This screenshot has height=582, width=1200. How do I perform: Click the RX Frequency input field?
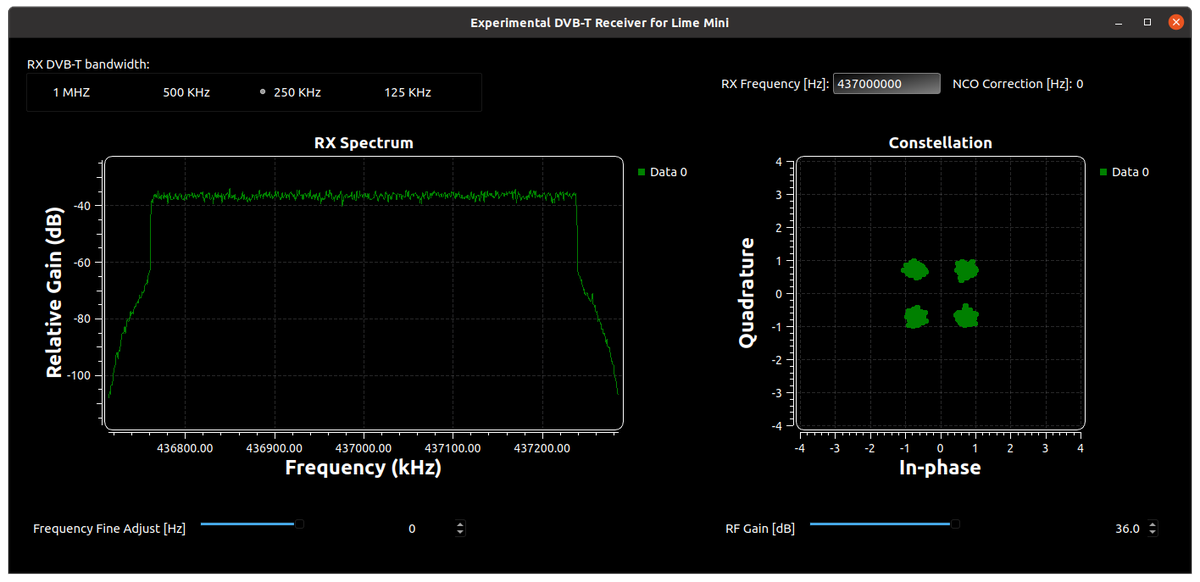point(886,84)
